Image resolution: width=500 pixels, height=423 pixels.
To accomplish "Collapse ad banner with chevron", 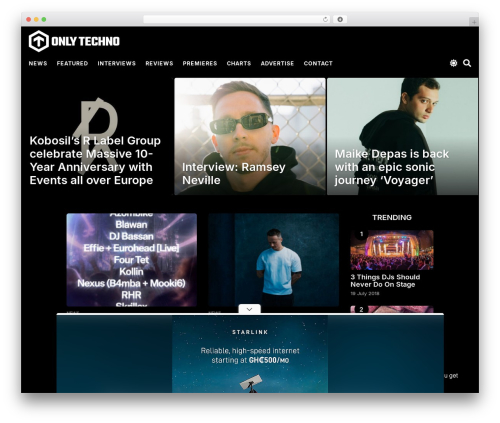I will [x=249, y=309].
